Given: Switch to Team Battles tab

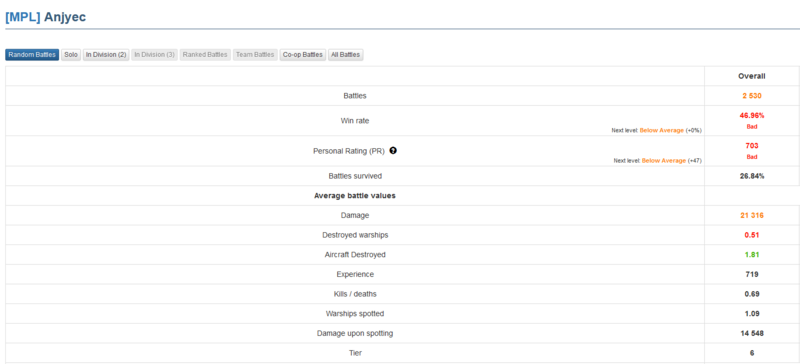Looking at the screenshot, I should pos(255,55).
